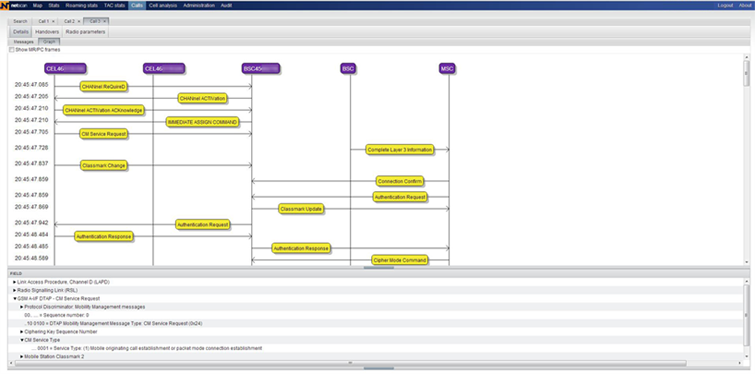Viewport: 755px width, 374px height.
Task: Expand Link Access Procedure, Channel D (LAPD)
Action: (14, 282)
